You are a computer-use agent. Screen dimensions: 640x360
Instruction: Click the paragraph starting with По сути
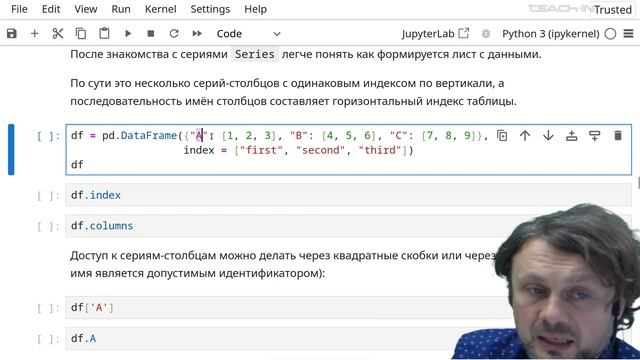(x=293, y=92)
